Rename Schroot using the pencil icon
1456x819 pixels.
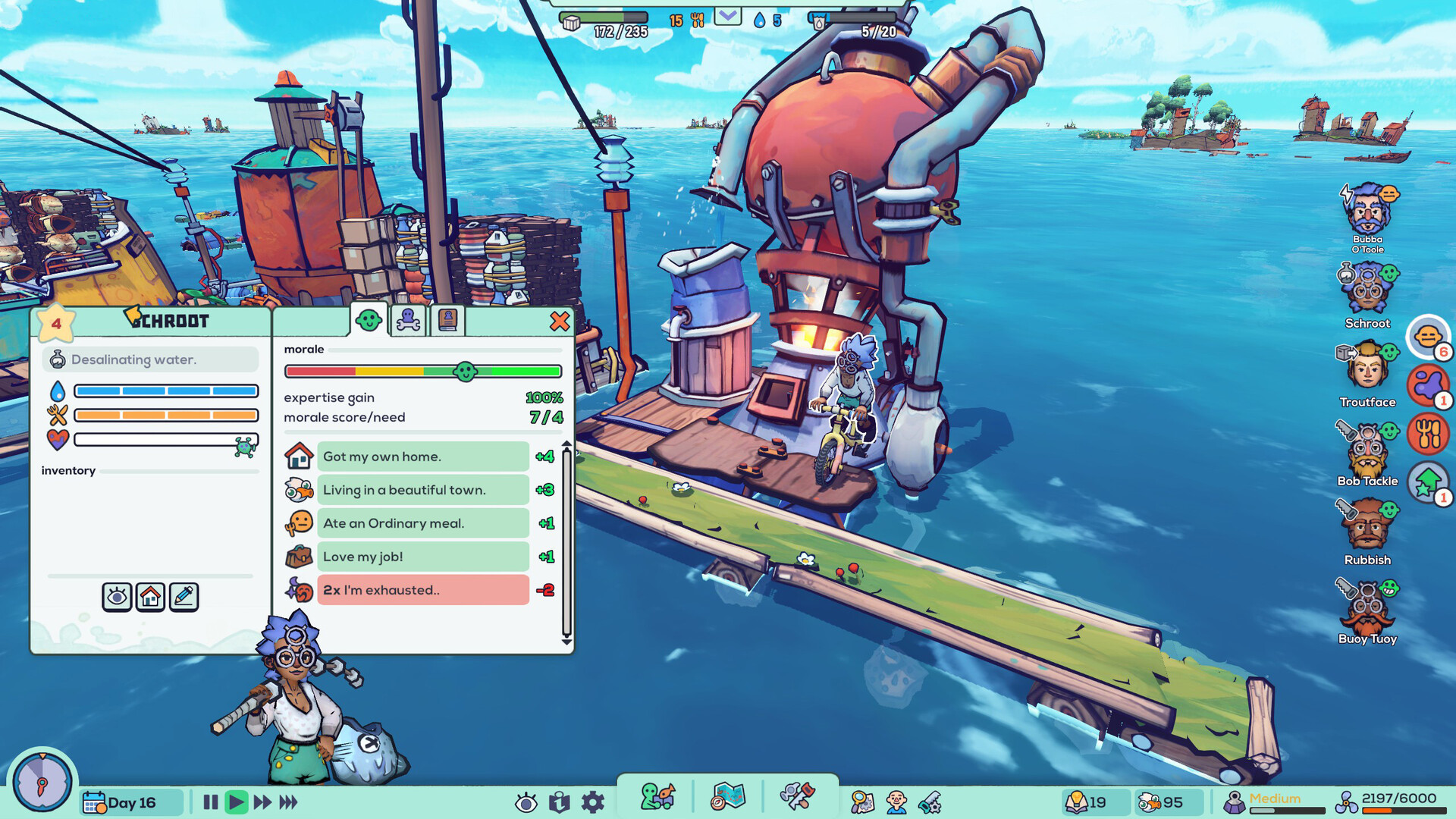tap(183, 597)
